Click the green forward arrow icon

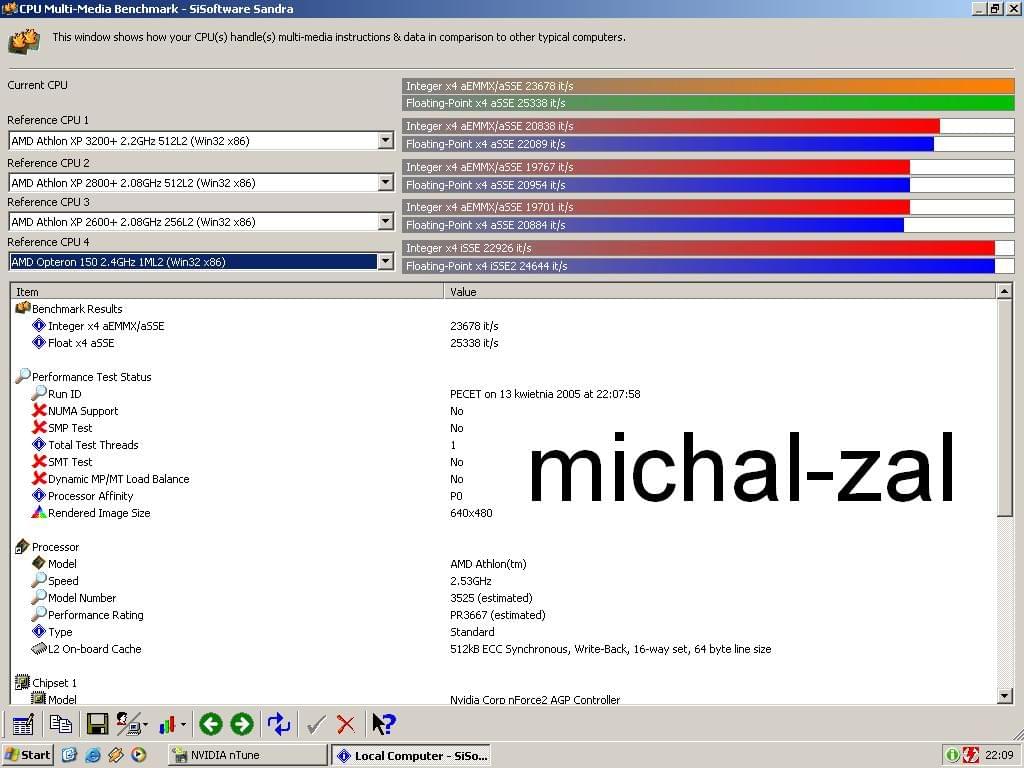pyautogui.click(x=242, y=724)
